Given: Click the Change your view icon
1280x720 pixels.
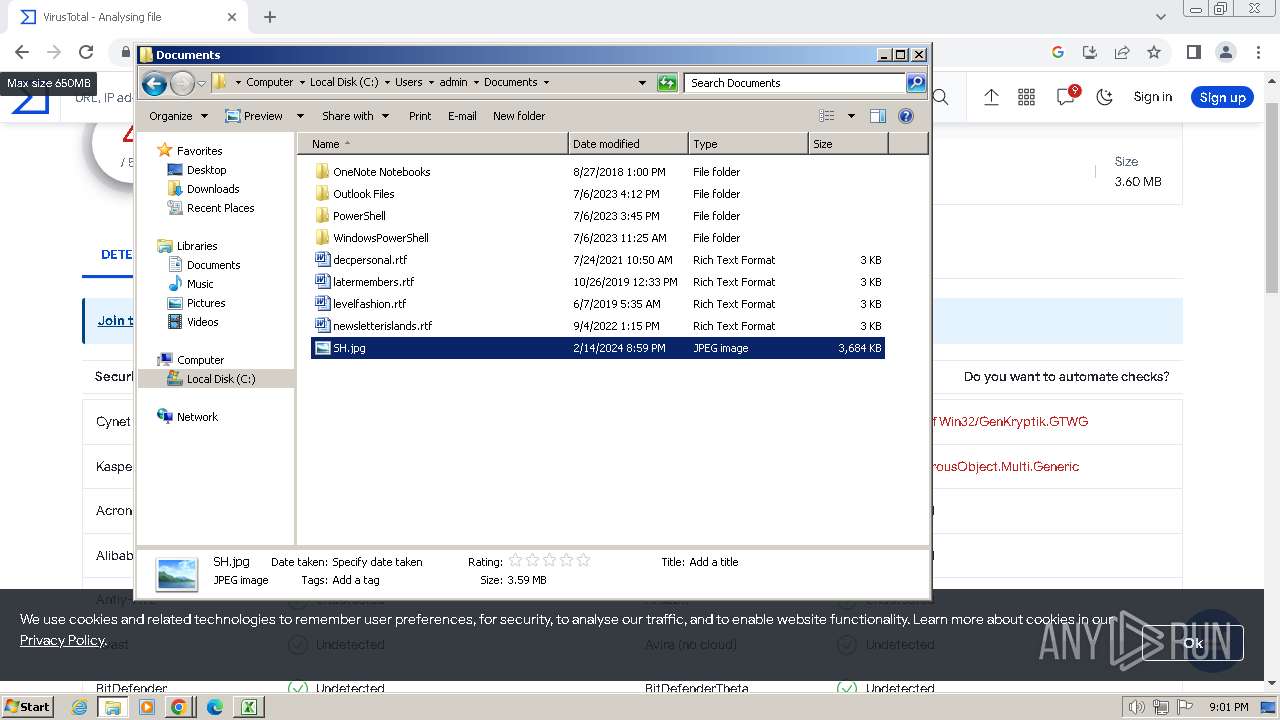Looking at the screenshot, I should pos(827,116).
